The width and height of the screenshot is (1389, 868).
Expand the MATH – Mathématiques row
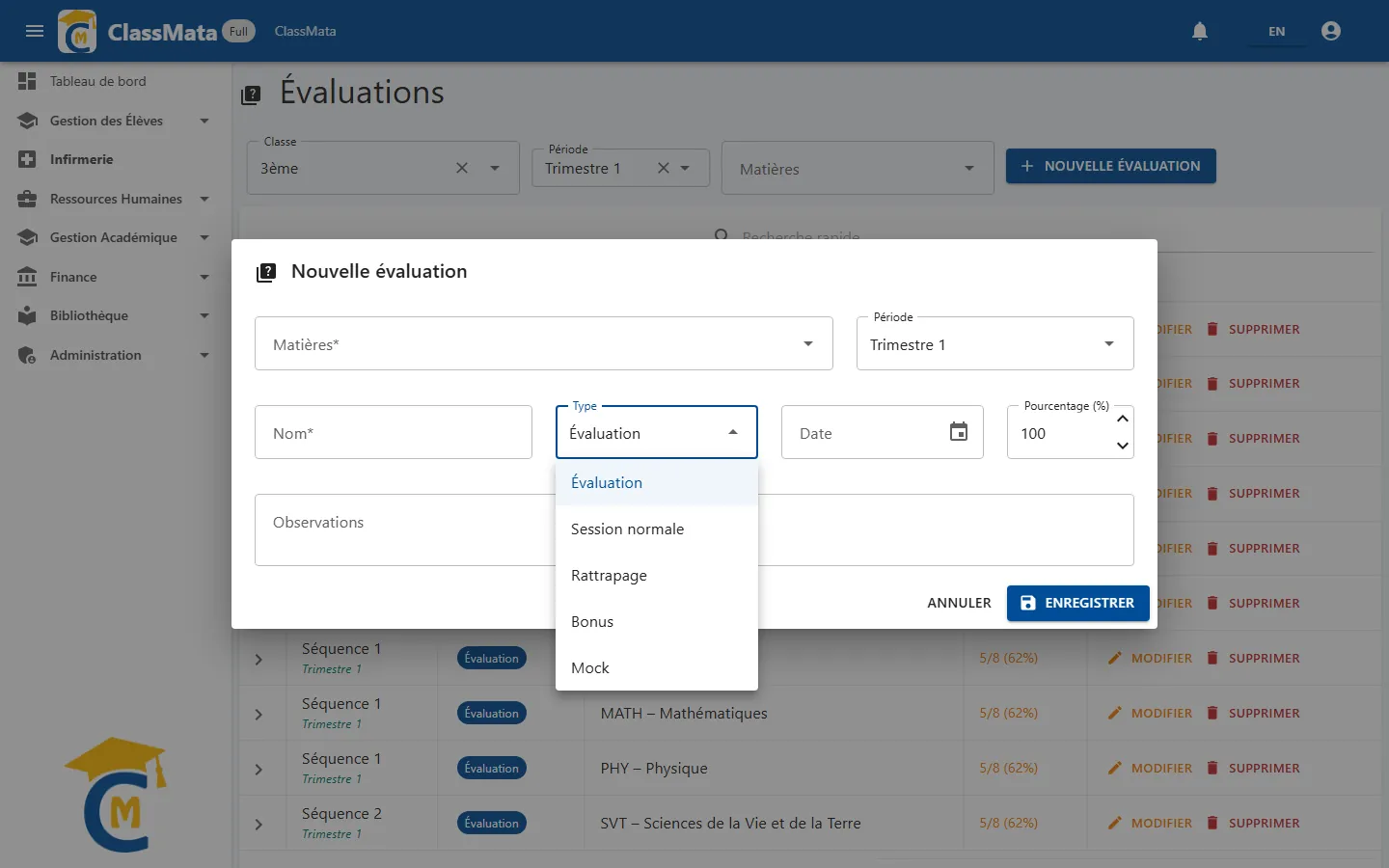click(259, 715)
